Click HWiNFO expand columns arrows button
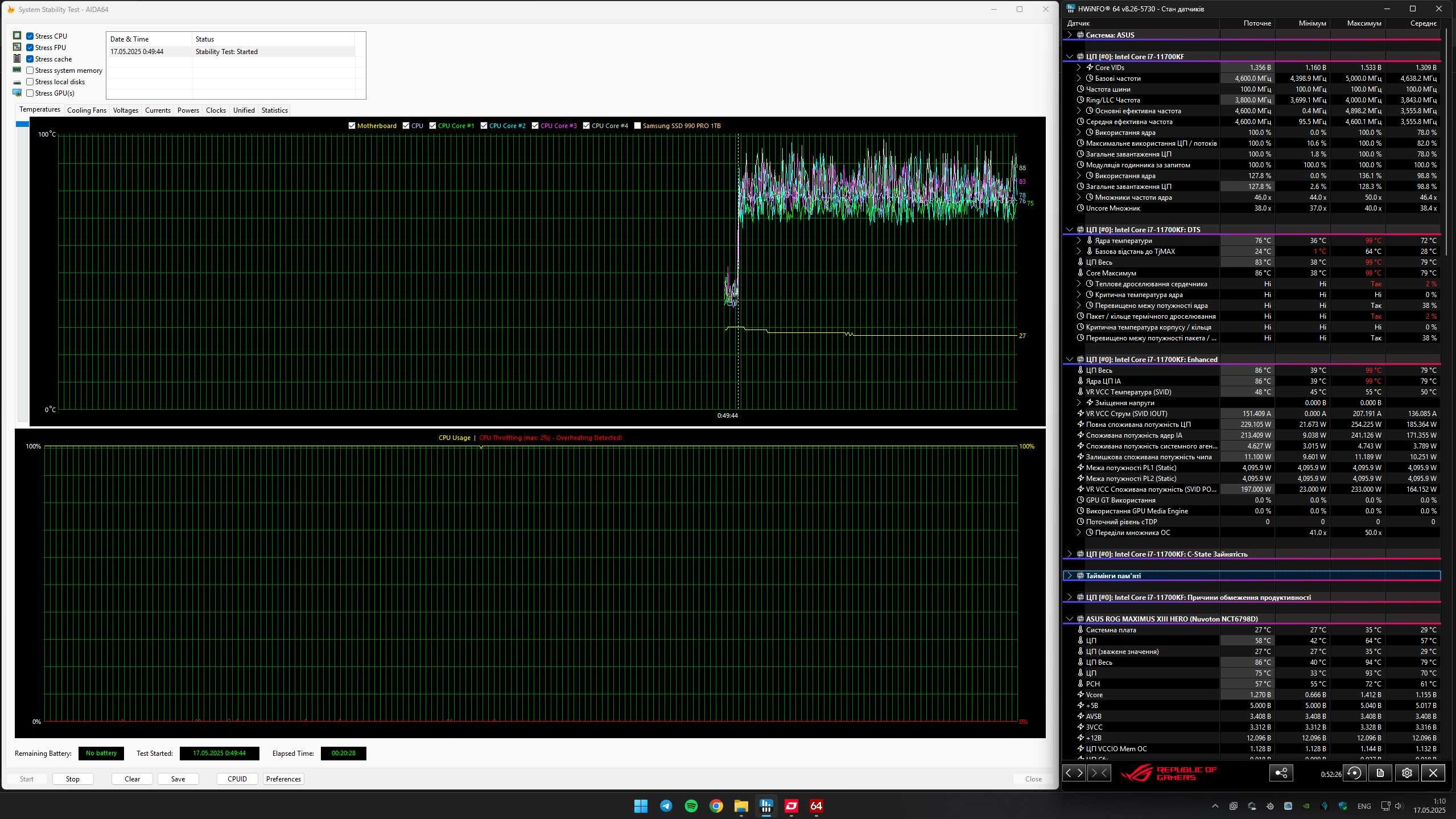Viewport: 1456px width, 819px height. click(x=1074, y=772)
